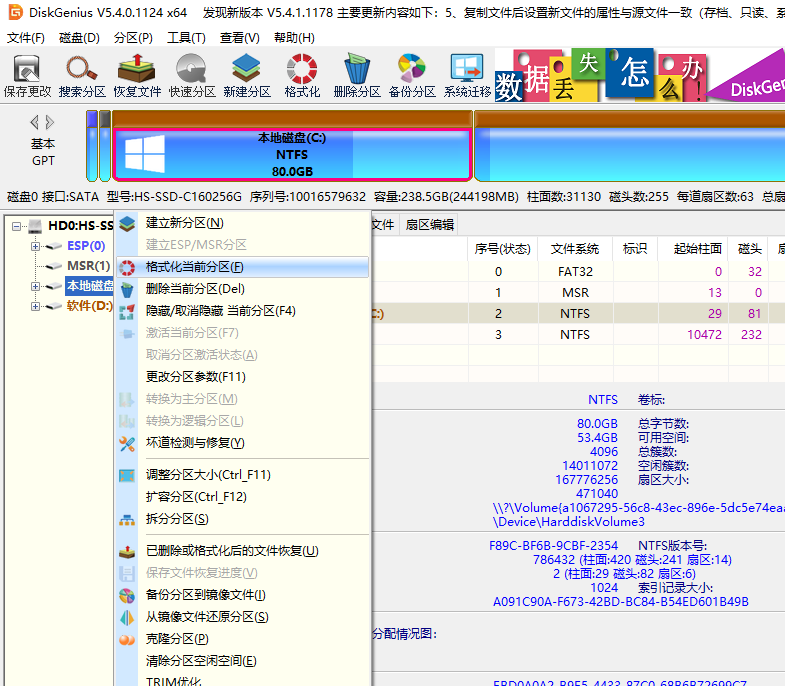Expand the ESP(0) tree node
This screenshot has height=686, width=785.
click(x=36, y=246)
